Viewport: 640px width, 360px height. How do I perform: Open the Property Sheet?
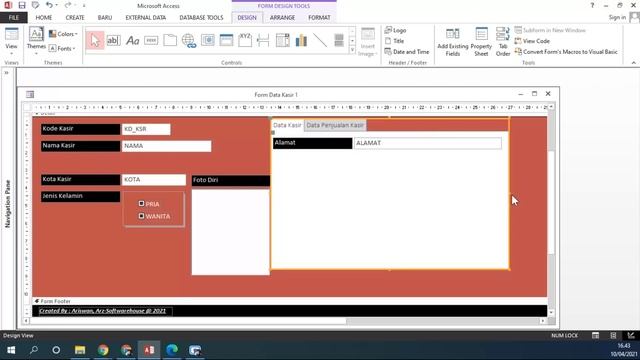481,42
